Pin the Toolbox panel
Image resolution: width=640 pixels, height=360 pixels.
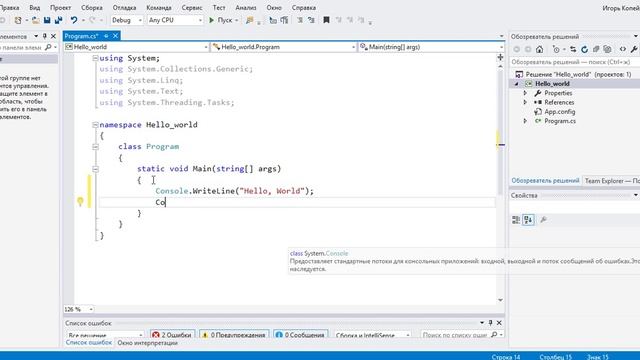coord(45,36)
